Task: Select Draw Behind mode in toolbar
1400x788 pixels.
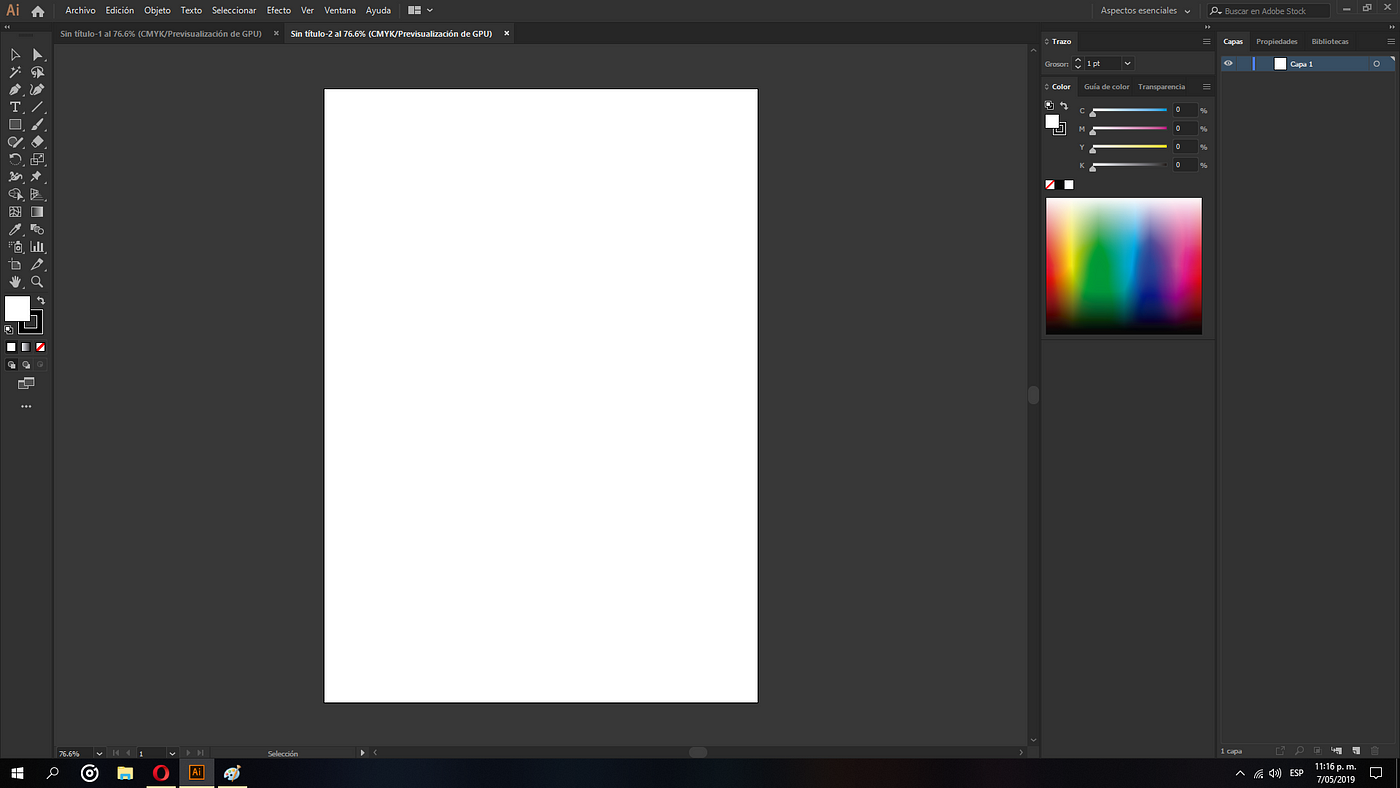Action: (26, 365)
